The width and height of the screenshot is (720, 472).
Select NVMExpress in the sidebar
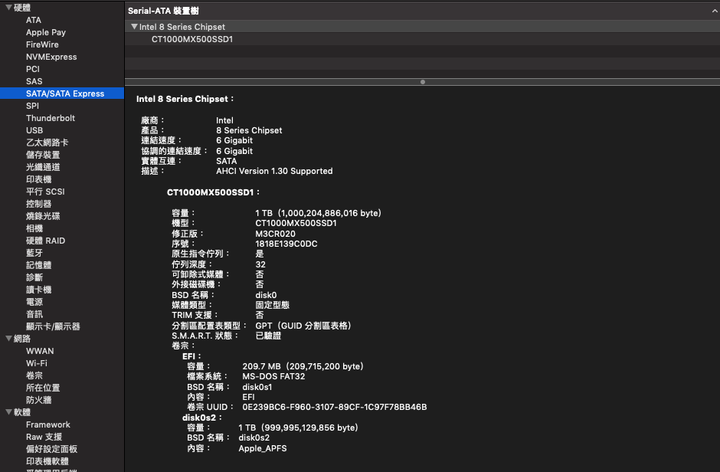(51, 57)
